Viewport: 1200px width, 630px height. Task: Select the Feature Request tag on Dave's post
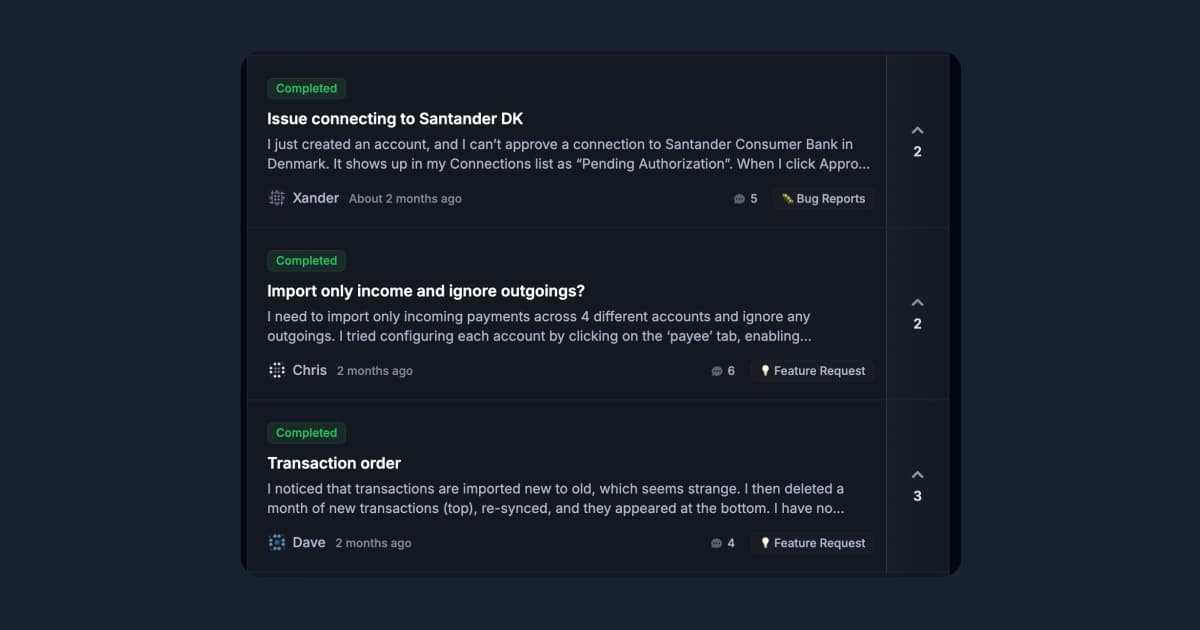[x=812, y=543]
